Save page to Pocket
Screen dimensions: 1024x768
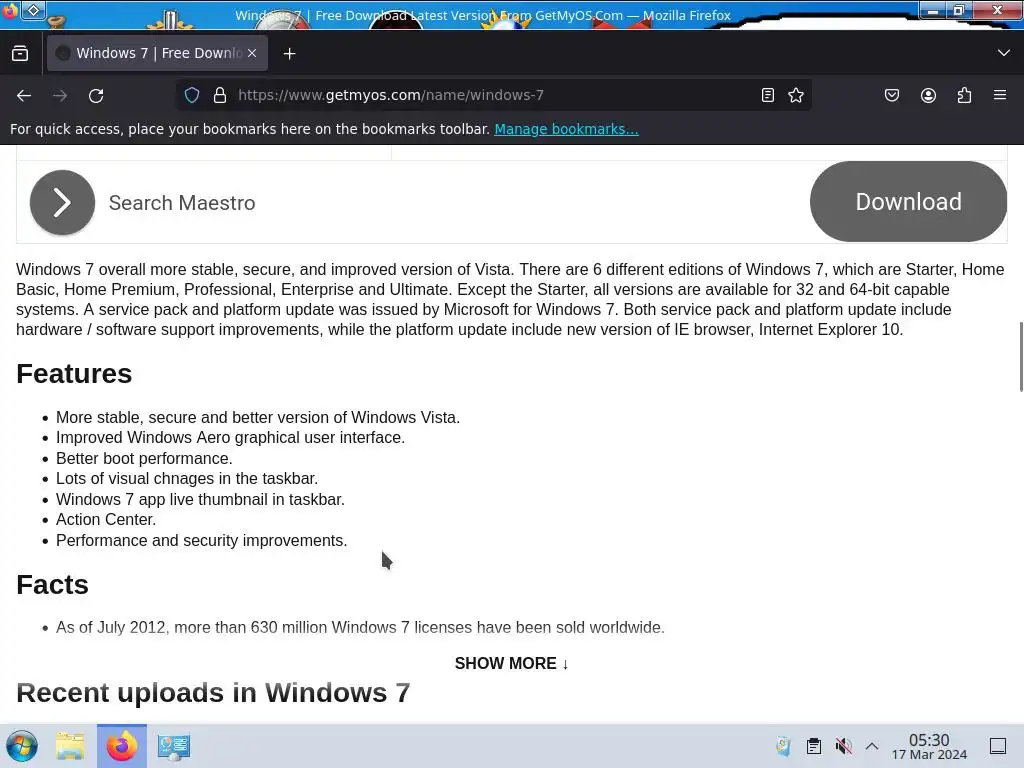pyautogui.click(x=891, y=95)
